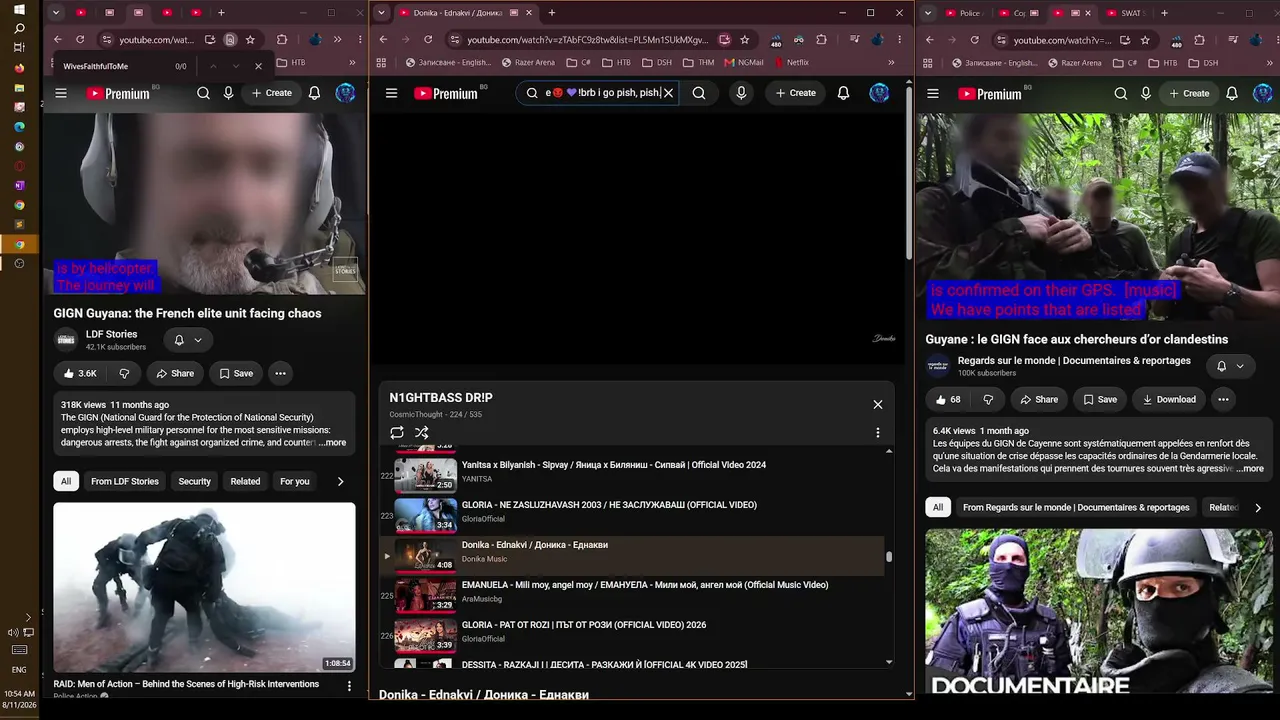The width and height of the screenshot is (1280, 720).
Task: Like the Guyane GIGN video with 68 likes
Action: point(946,399)
